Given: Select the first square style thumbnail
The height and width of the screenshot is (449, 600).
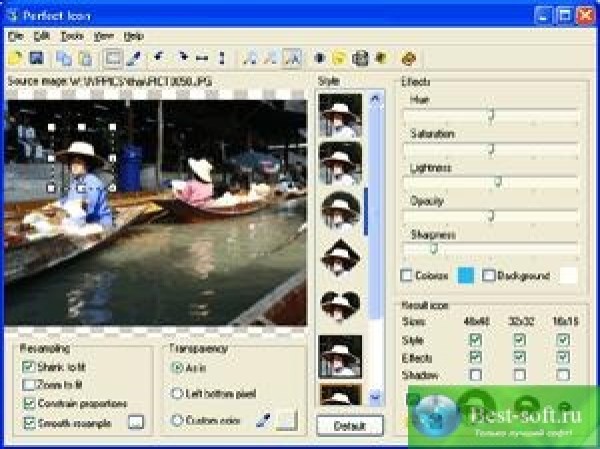Looking at the screenshot, I should click(340, 116).
